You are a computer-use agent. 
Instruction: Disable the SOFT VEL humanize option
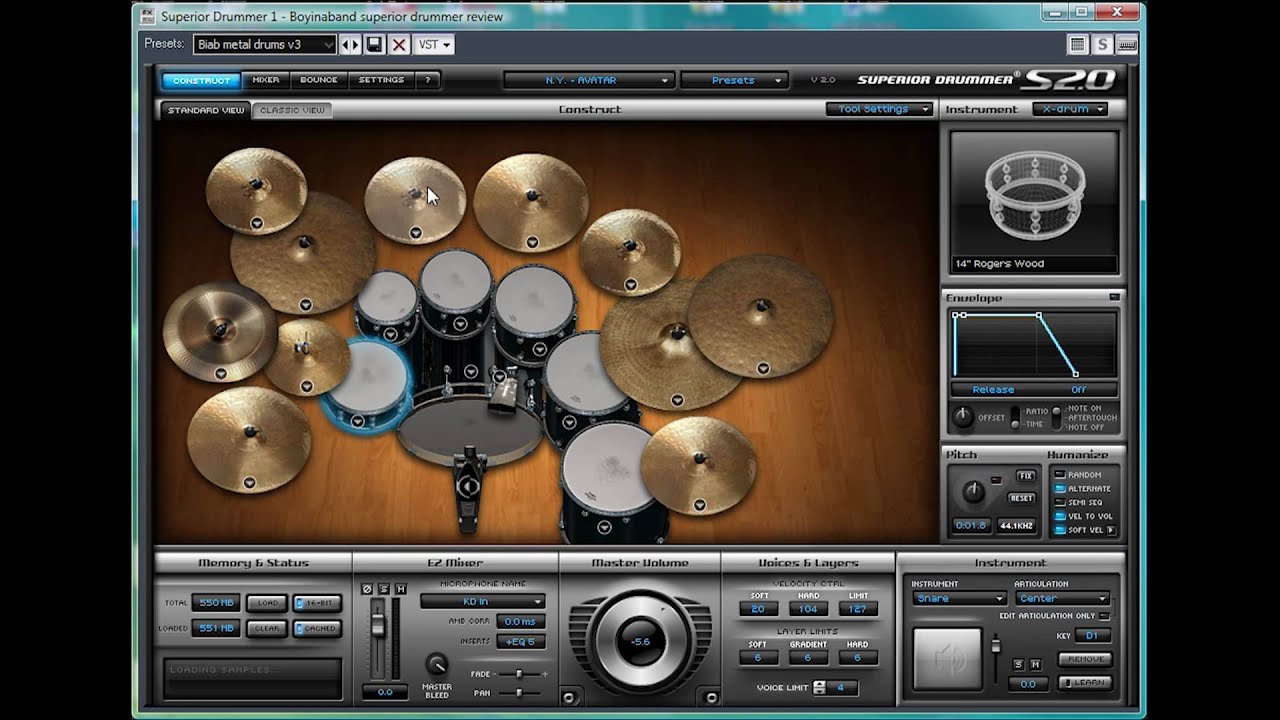pos(1060,530)
